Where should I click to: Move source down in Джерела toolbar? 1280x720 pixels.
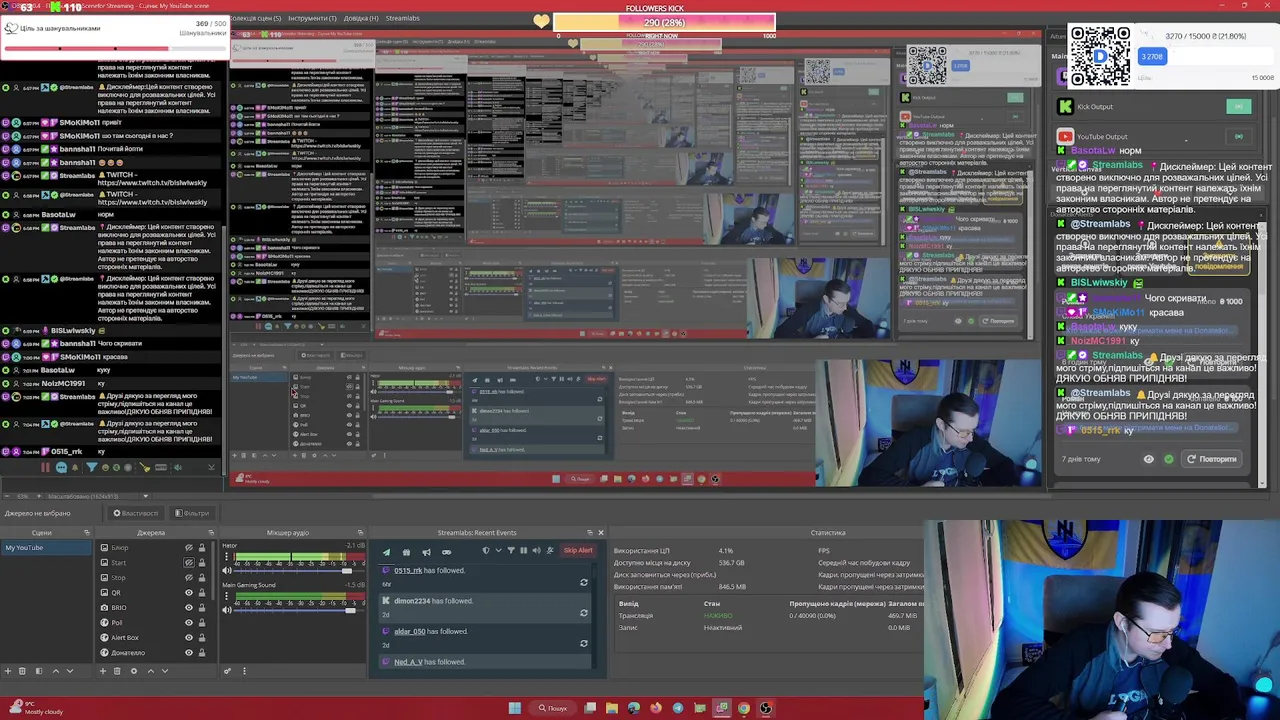tap(165, 671)
